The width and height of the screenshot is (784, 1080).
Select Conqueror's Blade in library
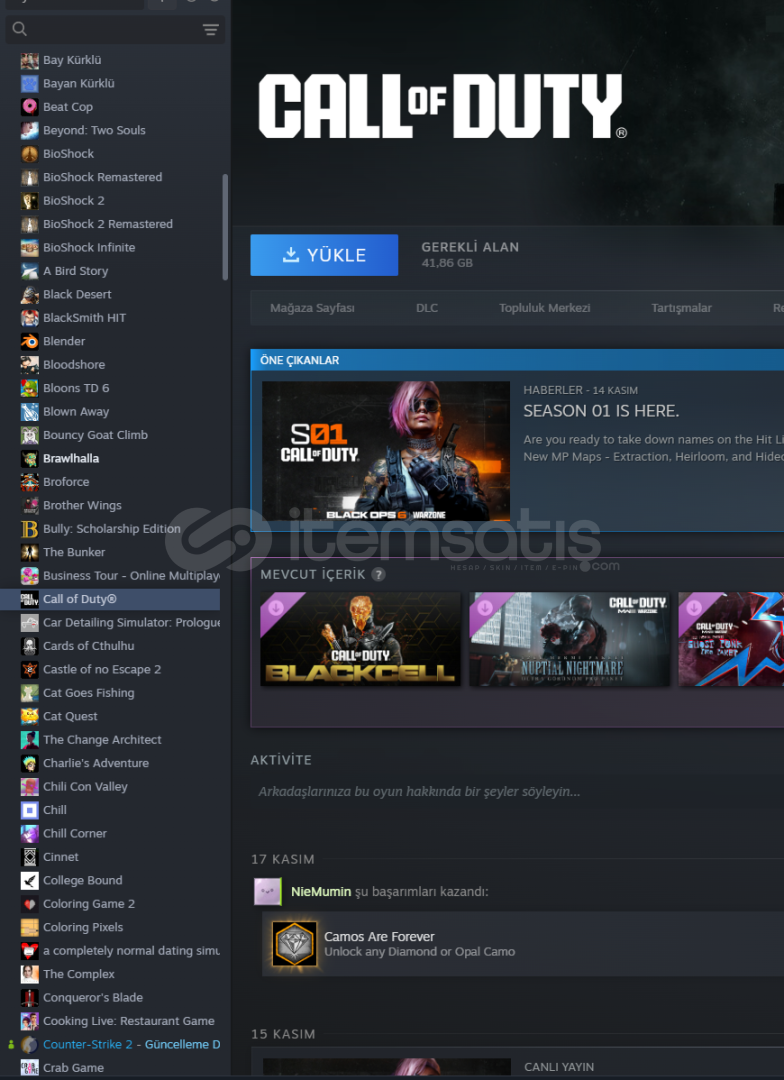(x=93, y=997)
